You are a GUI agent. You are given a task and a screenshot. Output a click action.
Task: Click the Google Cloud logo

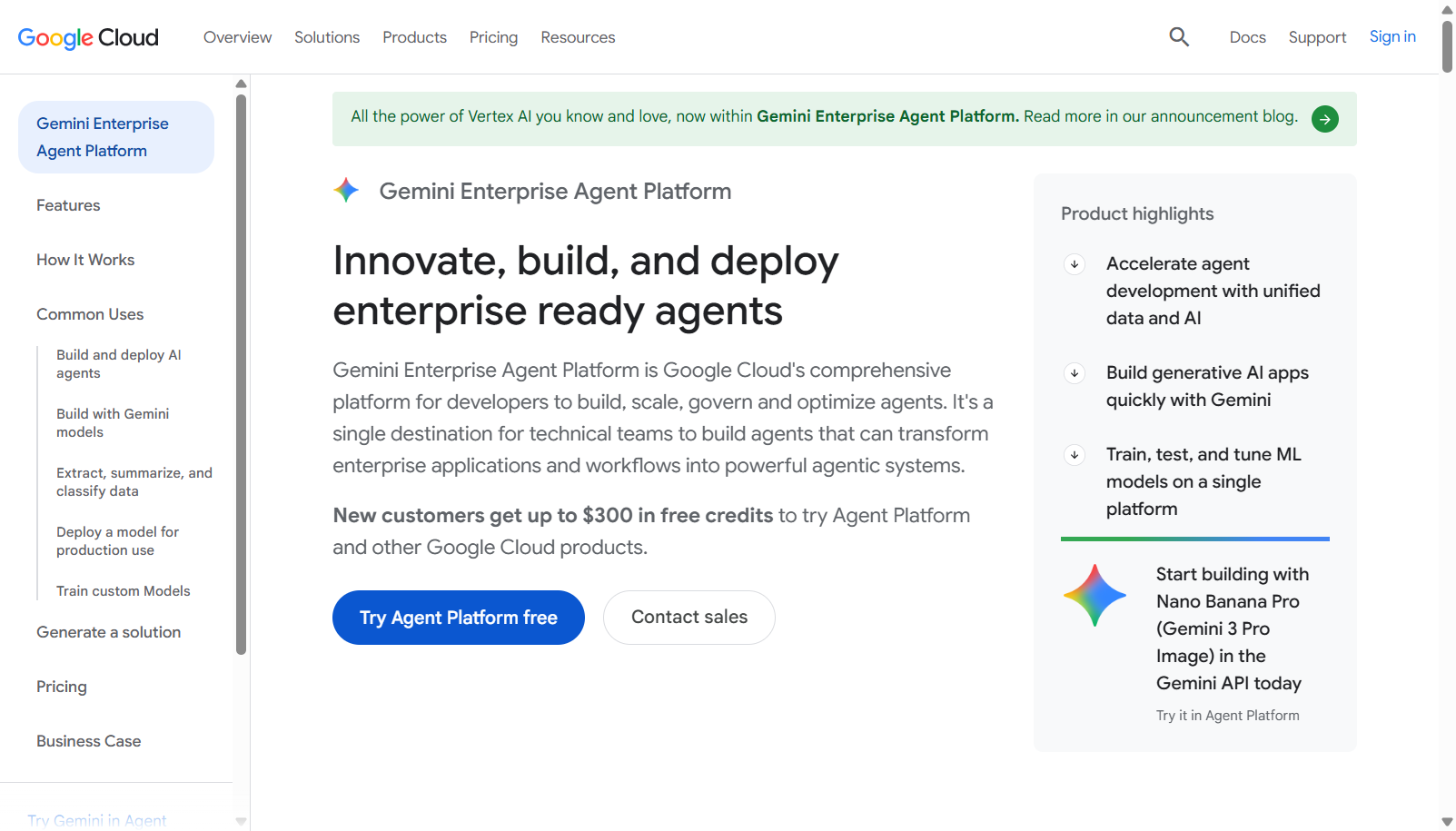click(88, 37)
